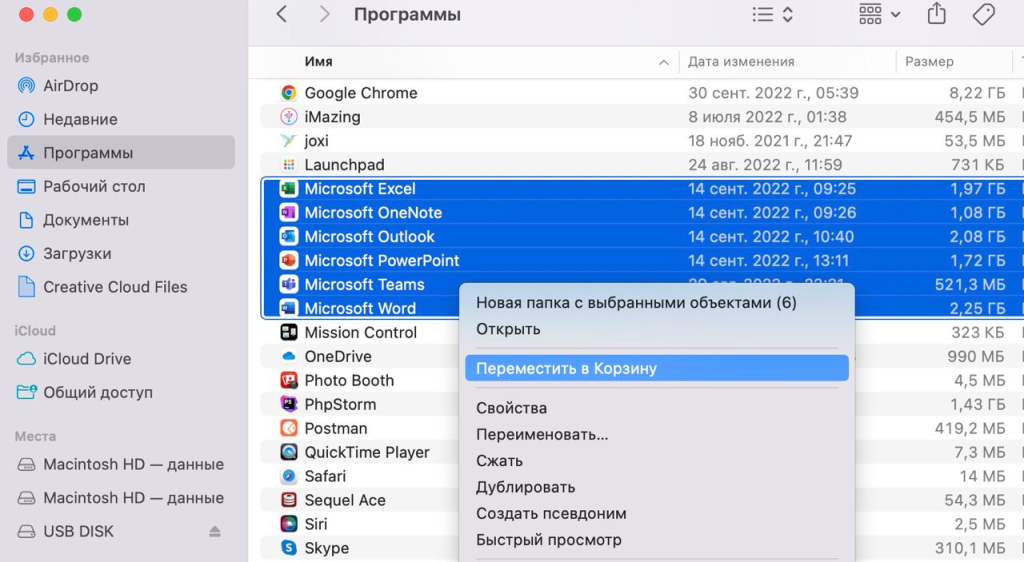1024x562 pixels.
Task: Click the Microsoft Excel icon
Action: click(x=289, y=189)
